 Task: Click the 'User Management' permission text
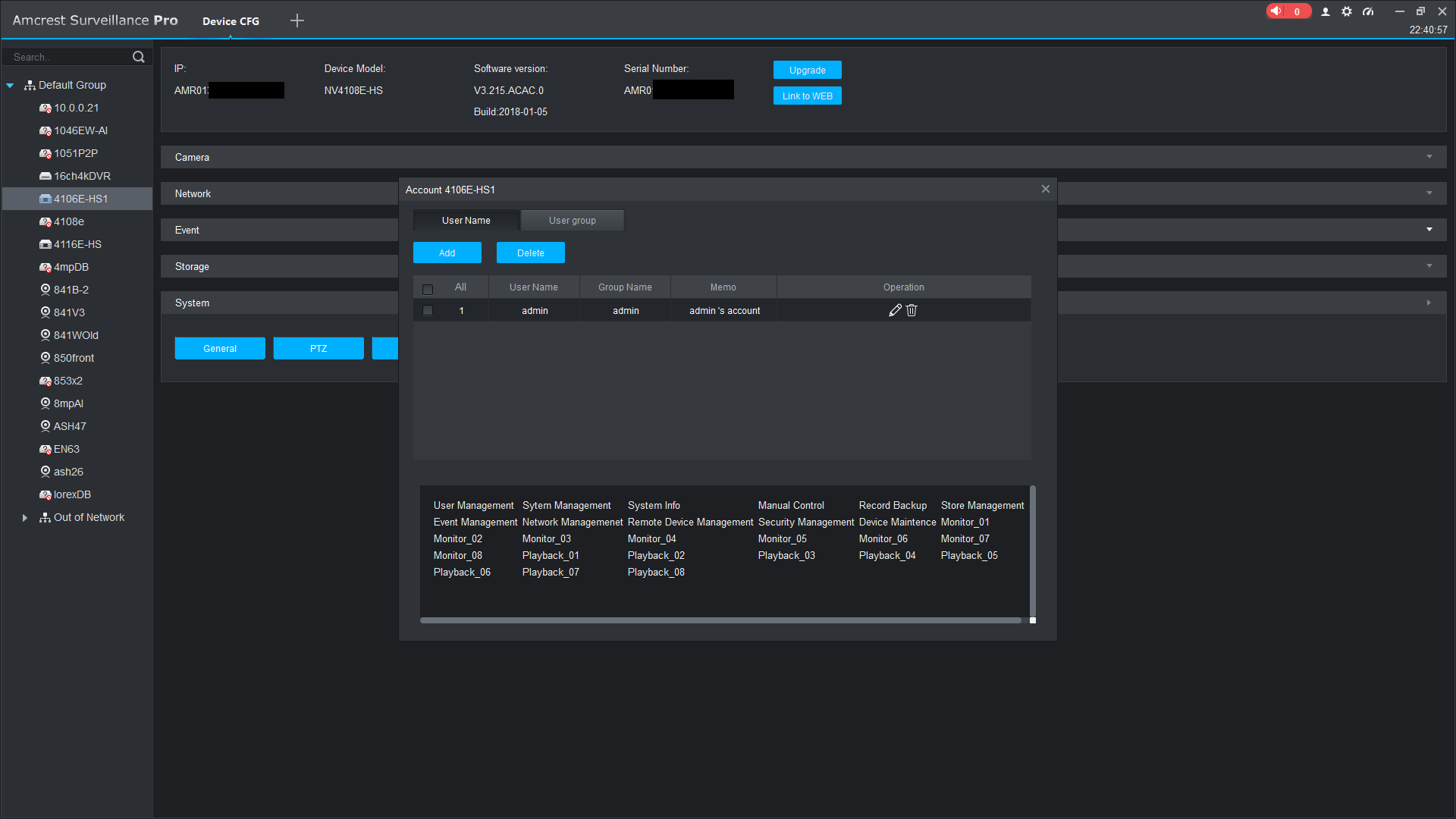pyautogui.click(x=473, y=506)
